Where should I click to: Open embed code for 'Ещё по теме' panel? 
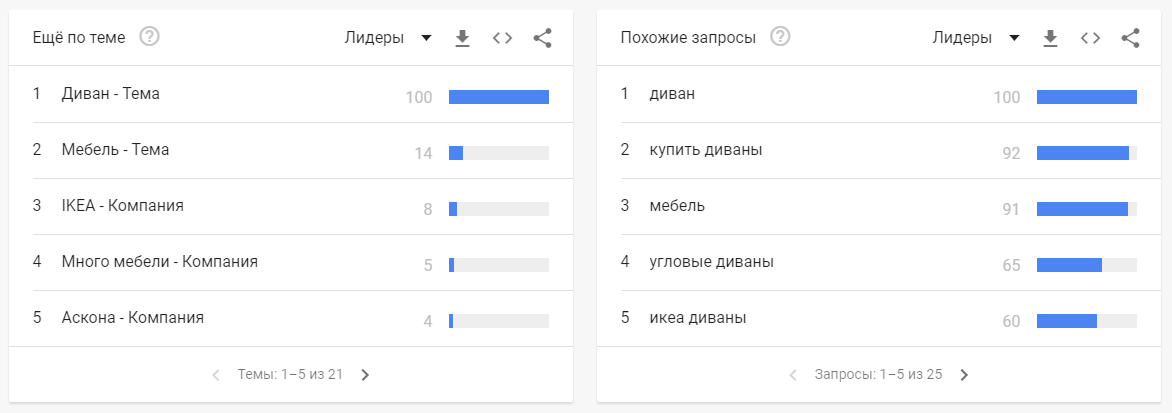[x=502, y=38]
